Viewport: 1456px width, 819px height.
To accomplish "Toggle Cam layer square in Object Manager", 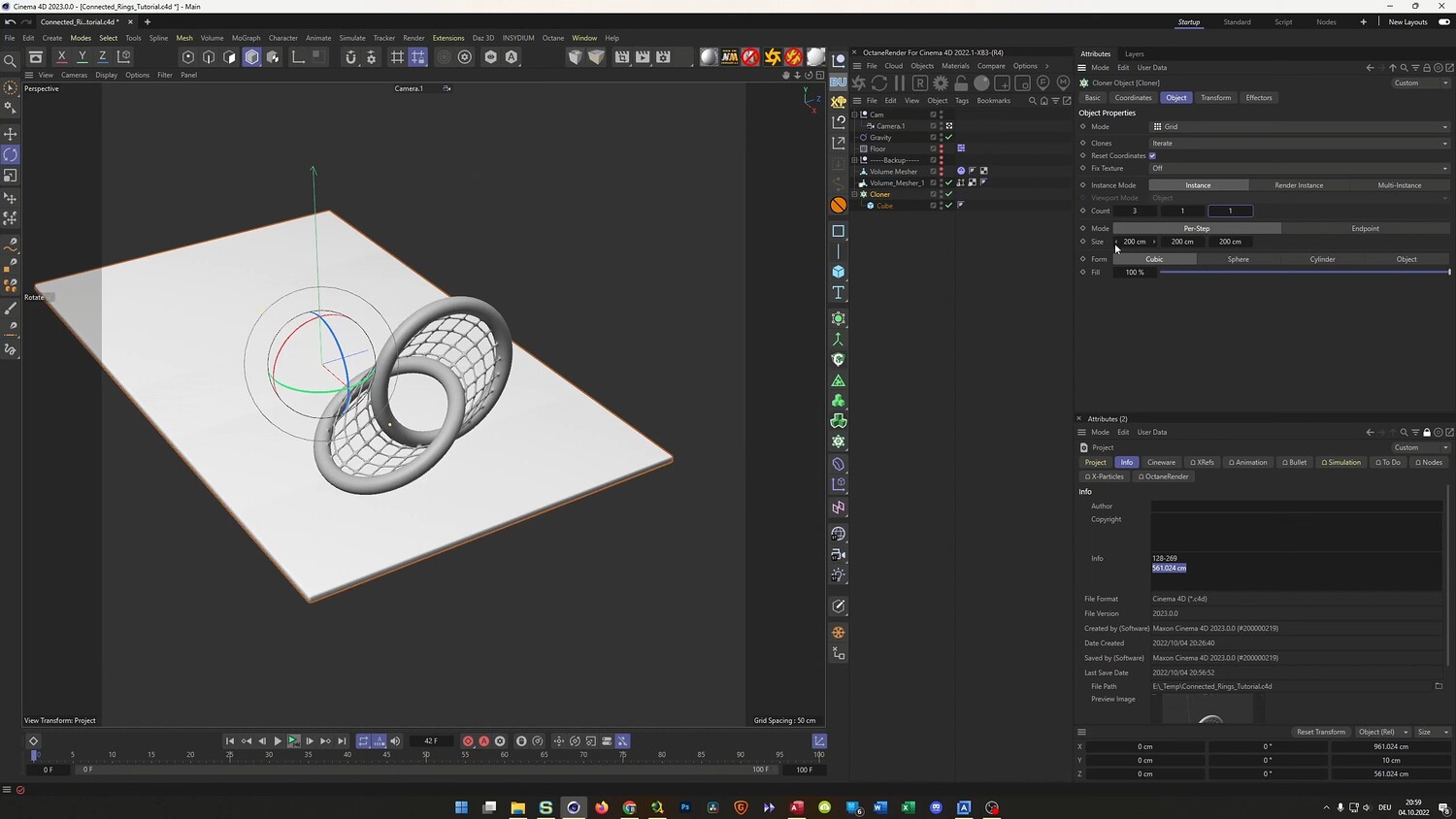I will pyautogui.click(x=933, y=115).
